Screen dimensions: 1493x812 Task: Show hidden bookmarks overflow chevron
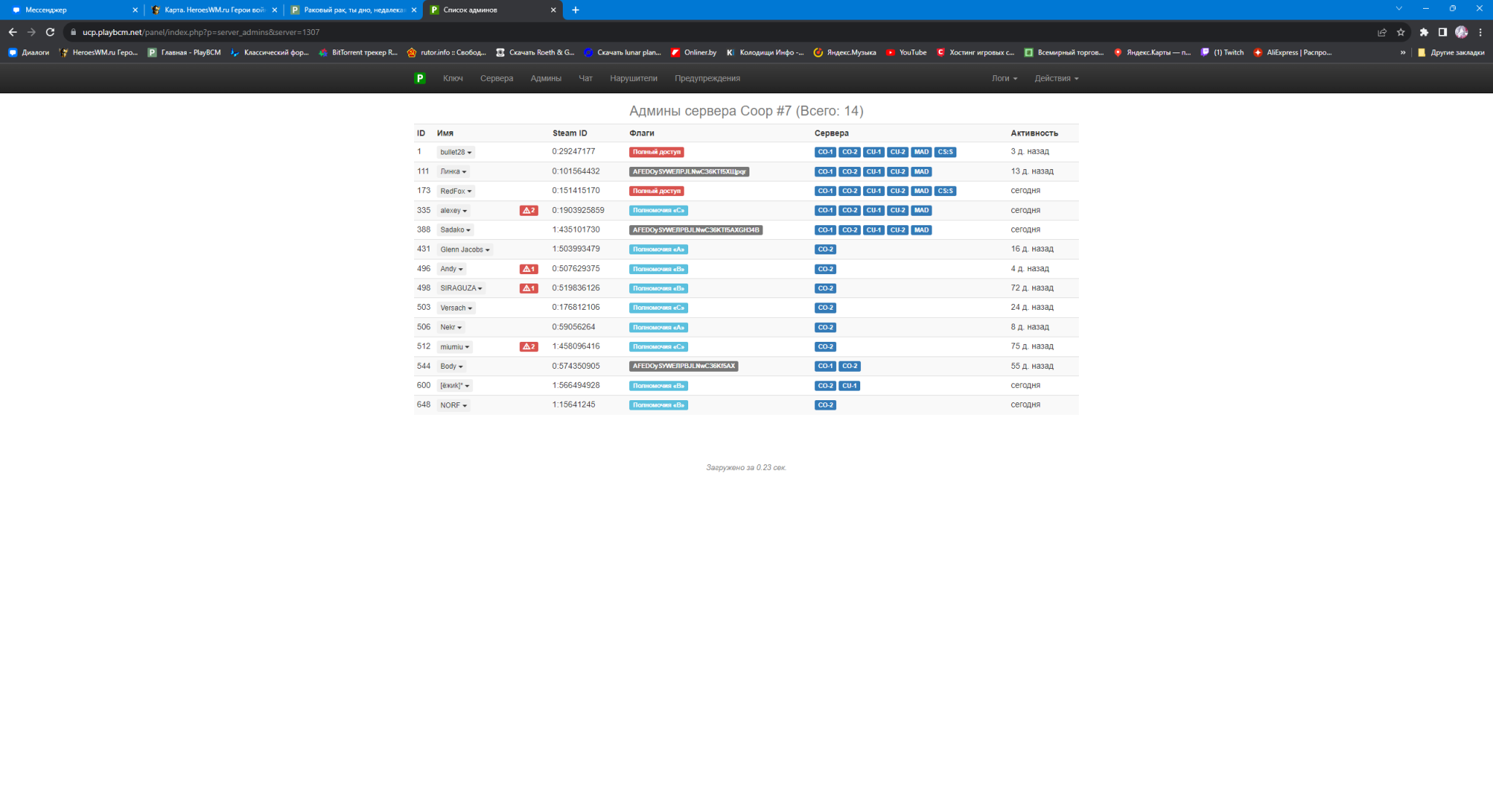coord(1403,52)
